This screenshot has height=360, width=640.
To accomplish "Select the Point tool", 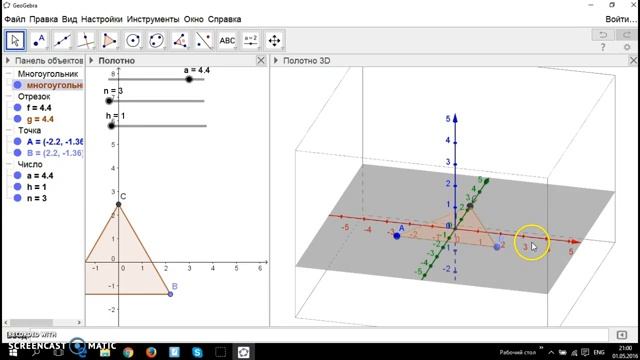I will pyautogui.click(x=39, y=40).
